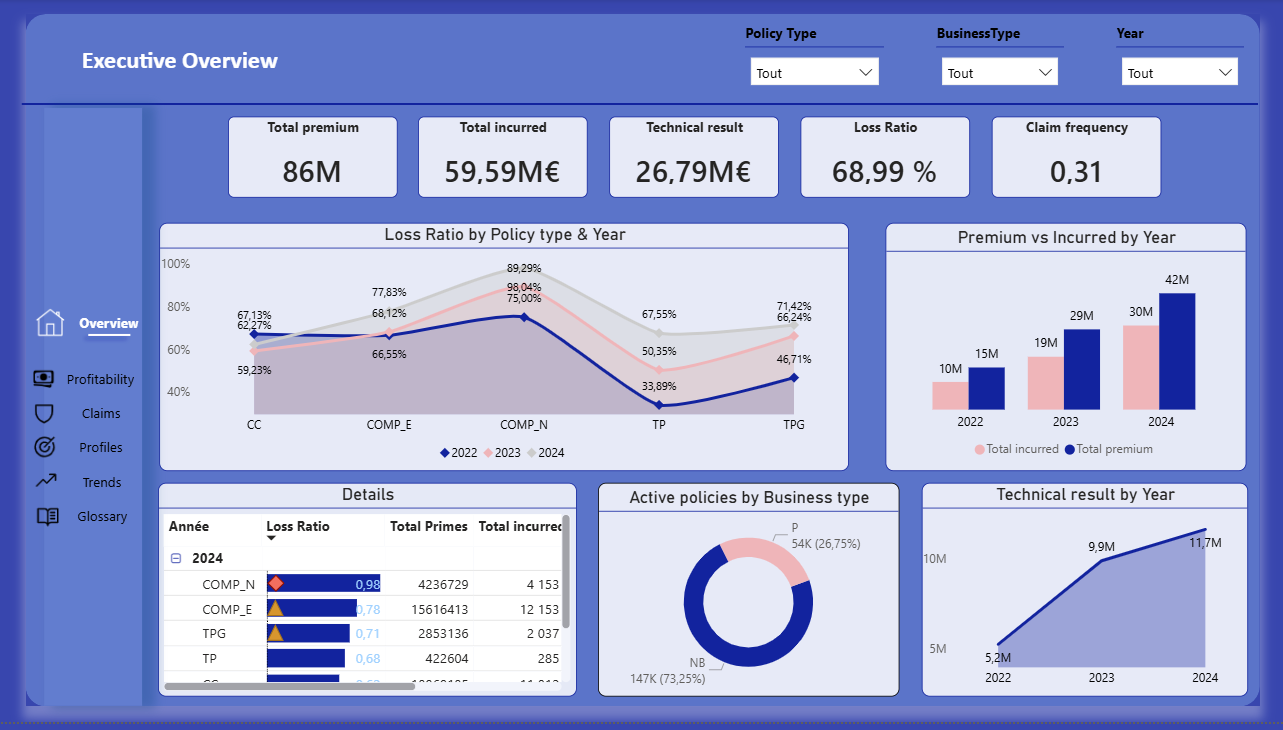Screen dimensions: 1283x730
Task: Click the Details table horizontal scrollbar
Action: (x=290, y=687)
